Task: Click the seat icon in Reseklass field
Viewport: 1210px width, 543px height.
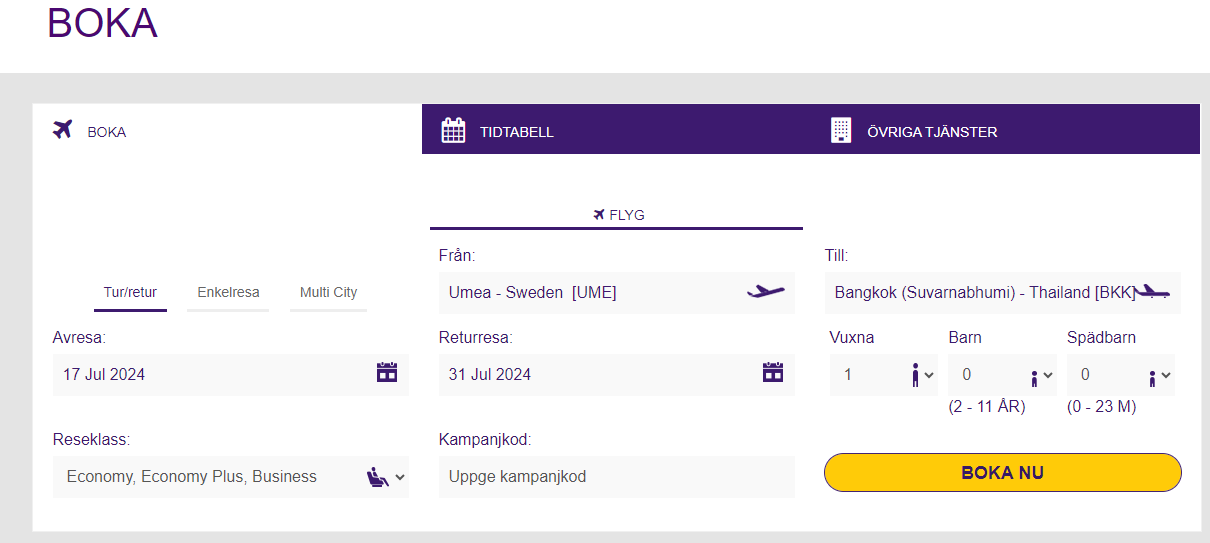Action: point(378,477)
